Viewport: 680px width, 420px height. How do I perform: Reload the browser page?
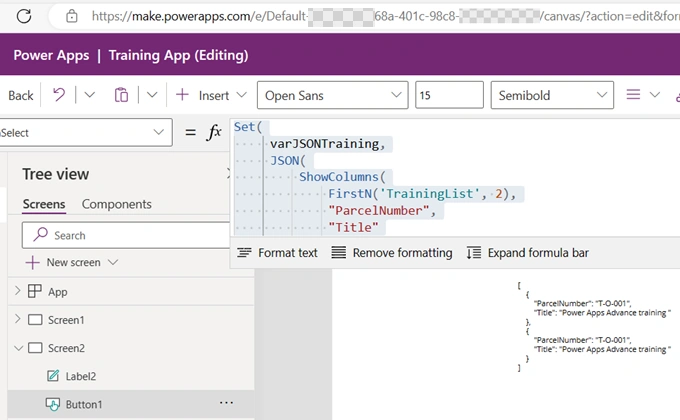coord(24,16)
